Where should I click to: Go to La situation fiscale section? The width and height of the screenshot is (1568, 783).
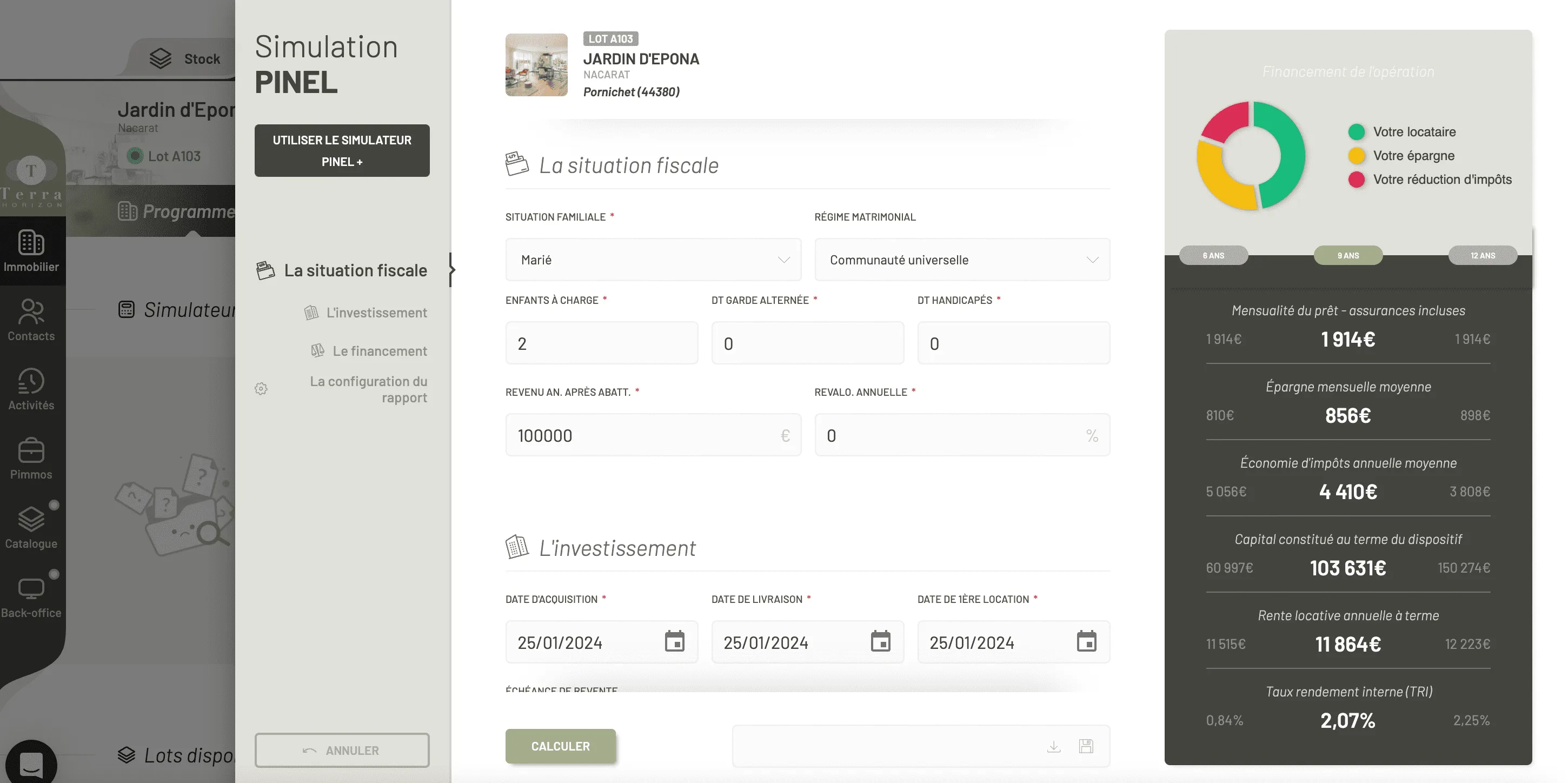pyautogui.click(x=342, y=270)
